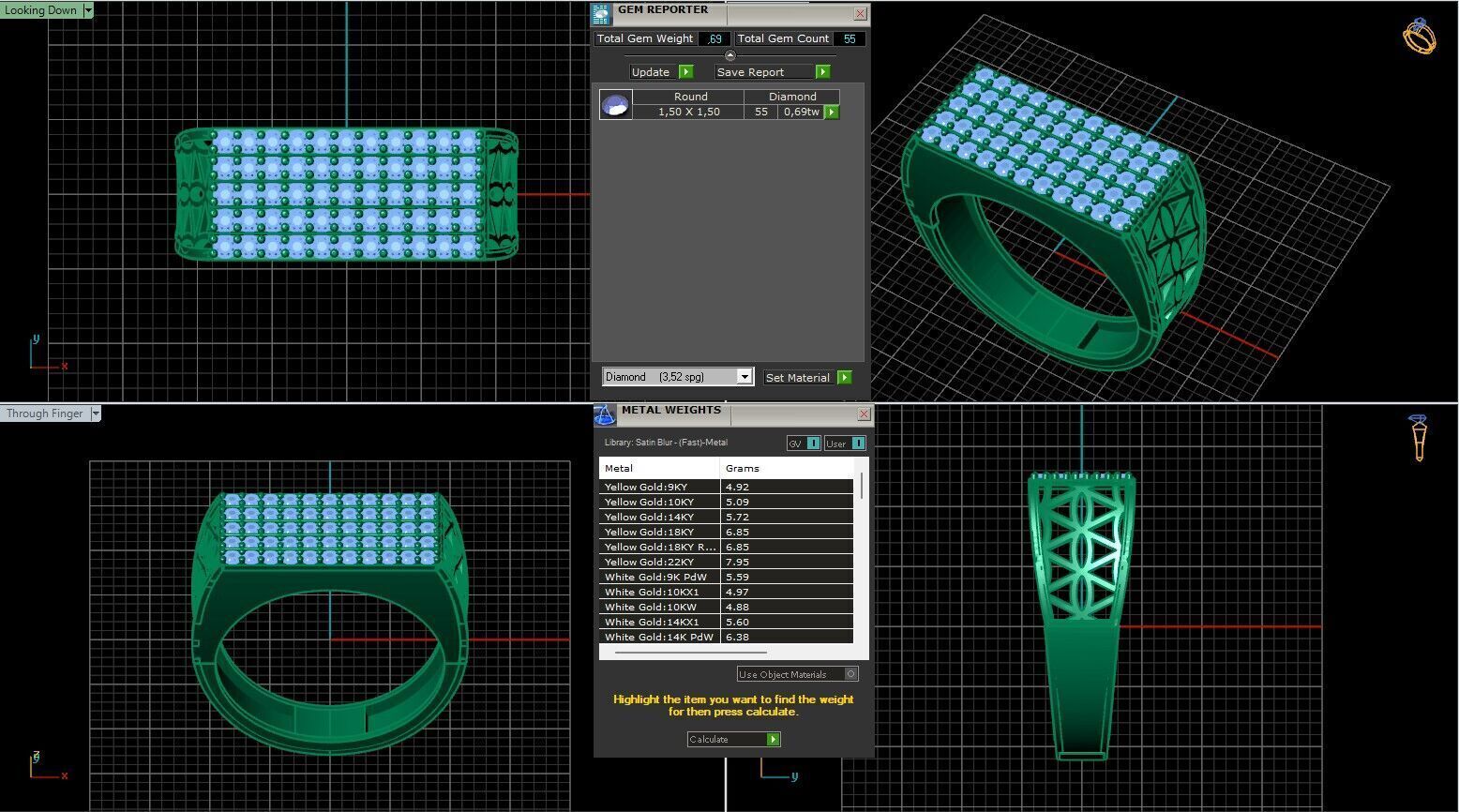Select the White Gold:10KX1 row

tap(726, 592)
